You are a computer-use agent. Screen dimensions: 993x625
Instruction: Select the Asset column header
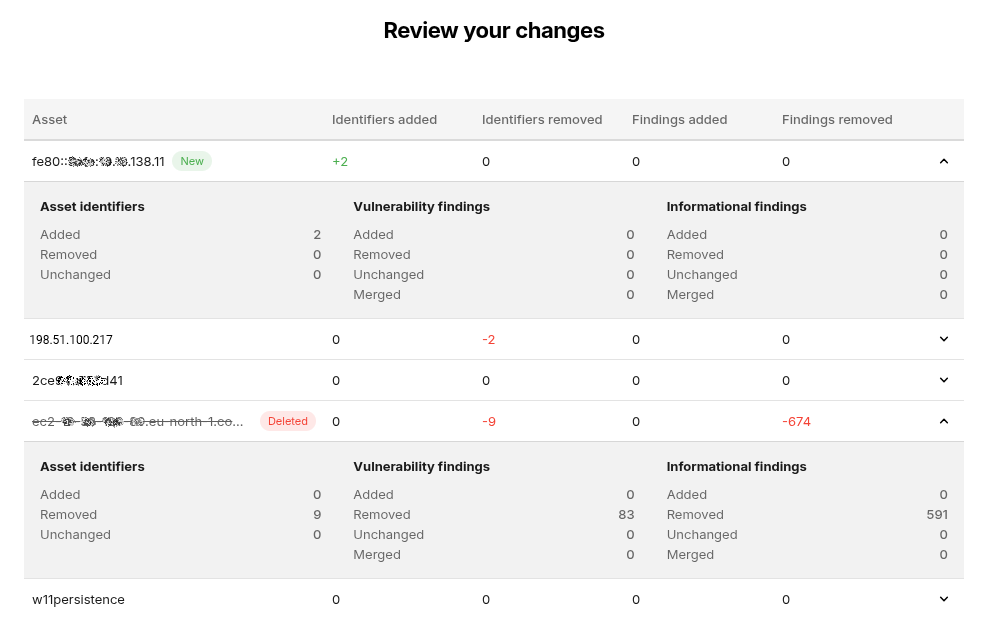(50, 119)
